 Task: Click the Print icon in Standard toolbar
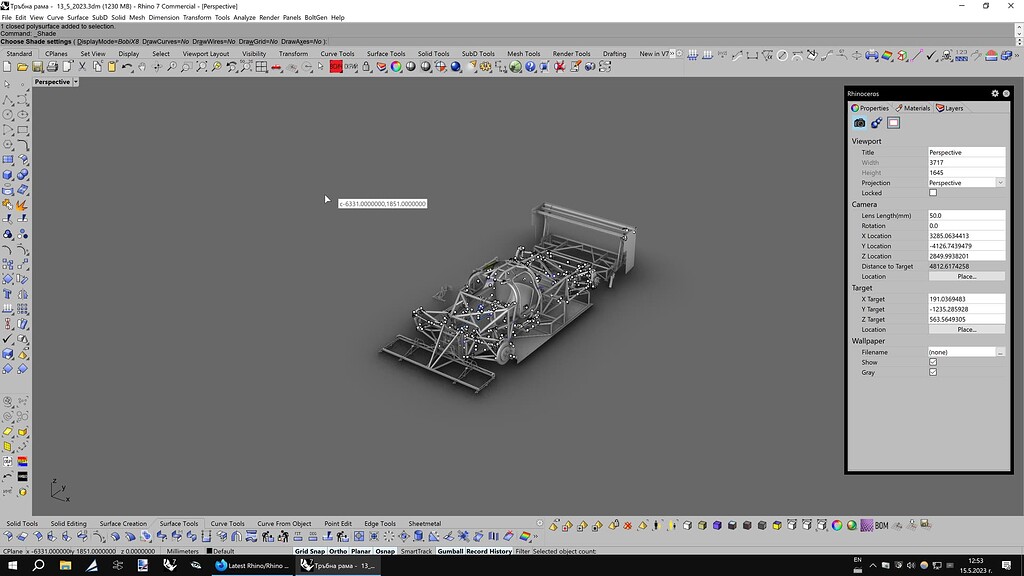click(52, 67)
